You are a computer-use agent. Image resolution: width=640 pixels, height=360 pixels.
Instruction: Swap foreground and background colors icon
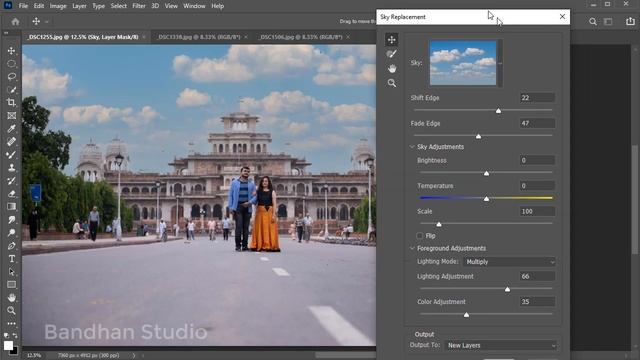tap(15, 336)
